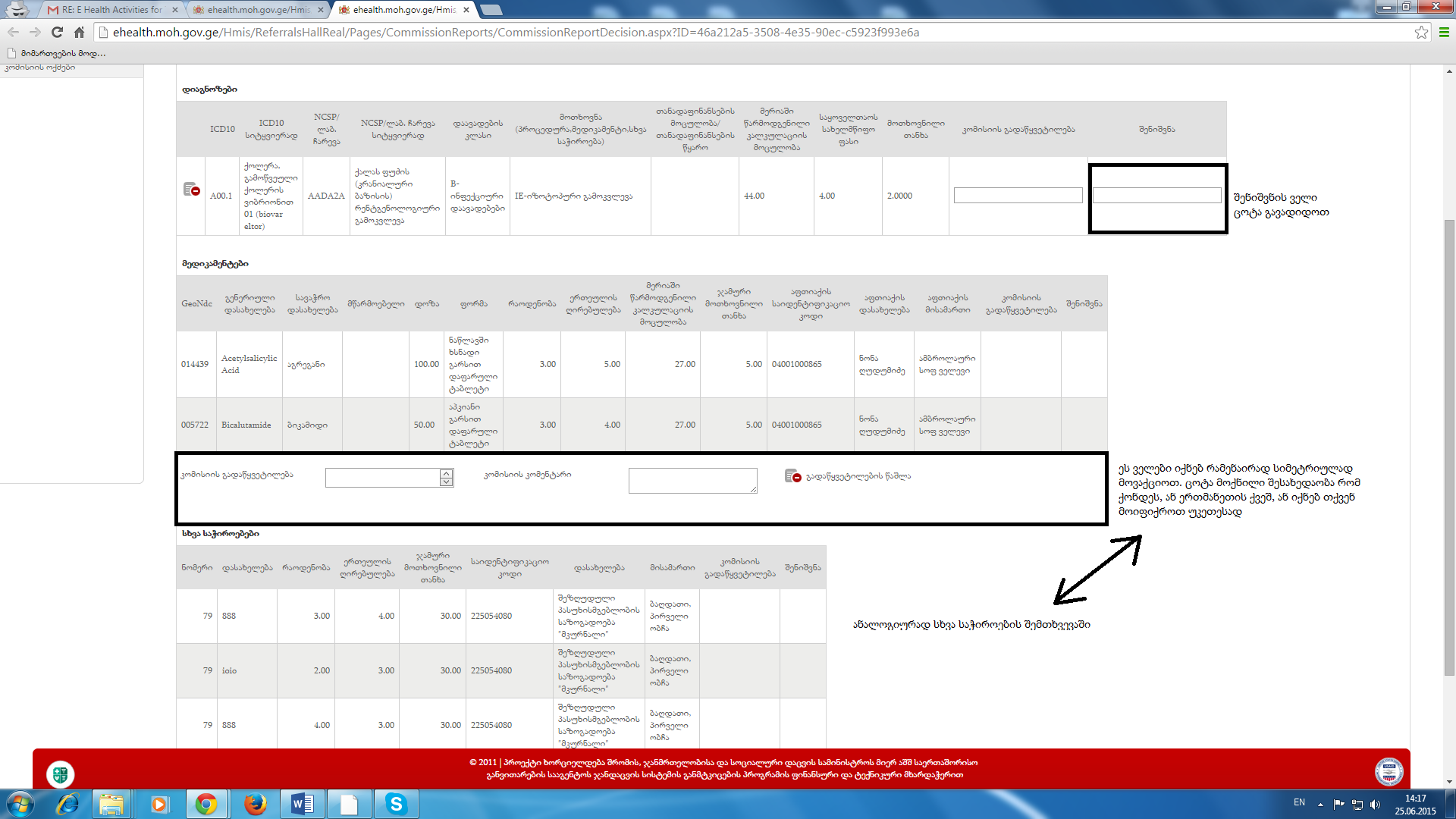The image size is (1456, 819).
Task: Click the delete icon in the diagnosis row
Action: coord(191,190)
